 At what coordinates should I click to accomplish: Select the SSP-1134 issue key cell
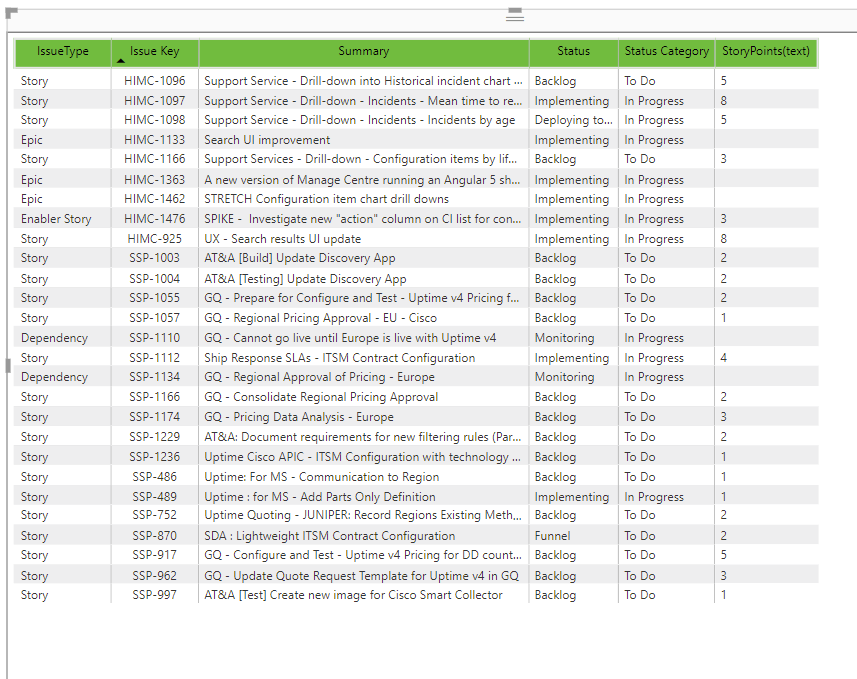155,377
